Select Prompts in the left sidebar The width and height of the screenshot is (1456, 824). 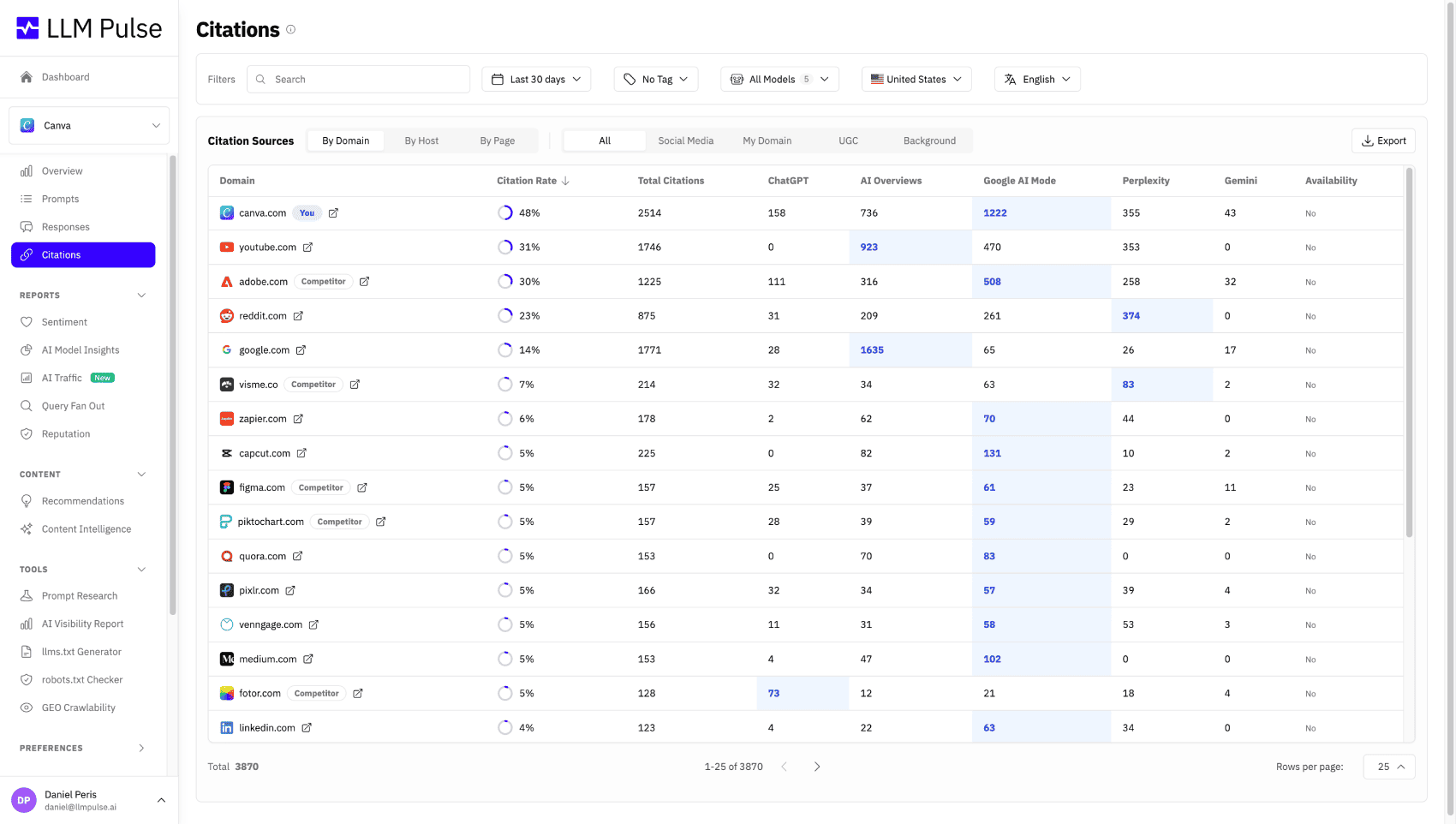coord(61,199)
